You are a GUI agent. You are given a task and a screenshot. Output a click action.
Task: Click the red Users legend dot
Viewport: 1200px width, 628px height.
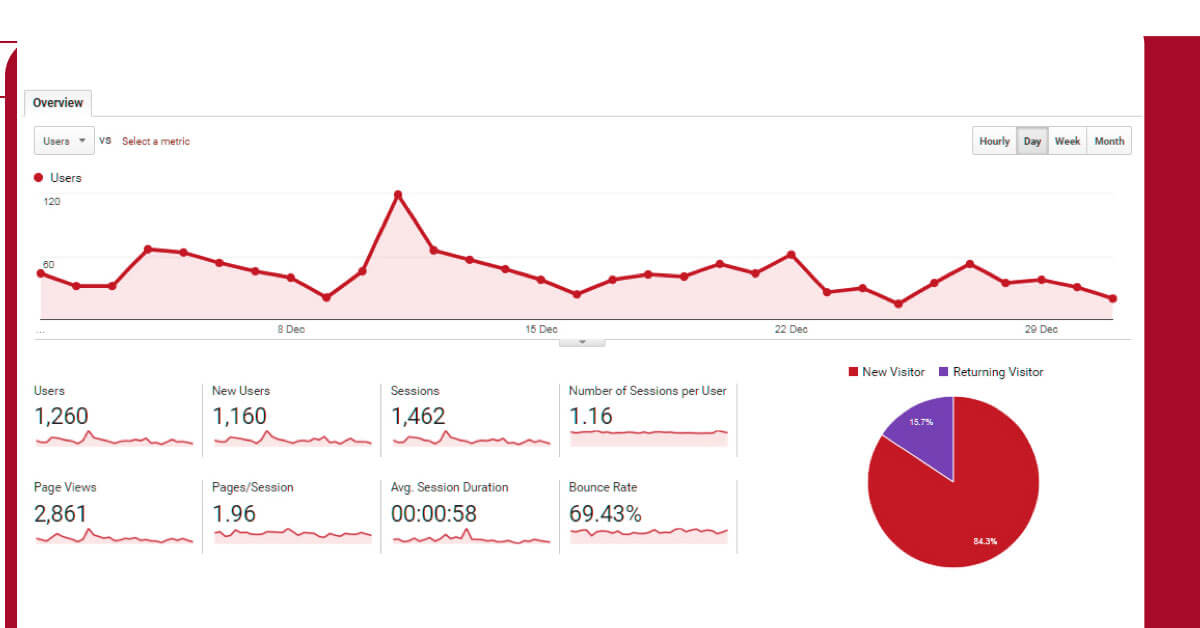click(39, 178)
